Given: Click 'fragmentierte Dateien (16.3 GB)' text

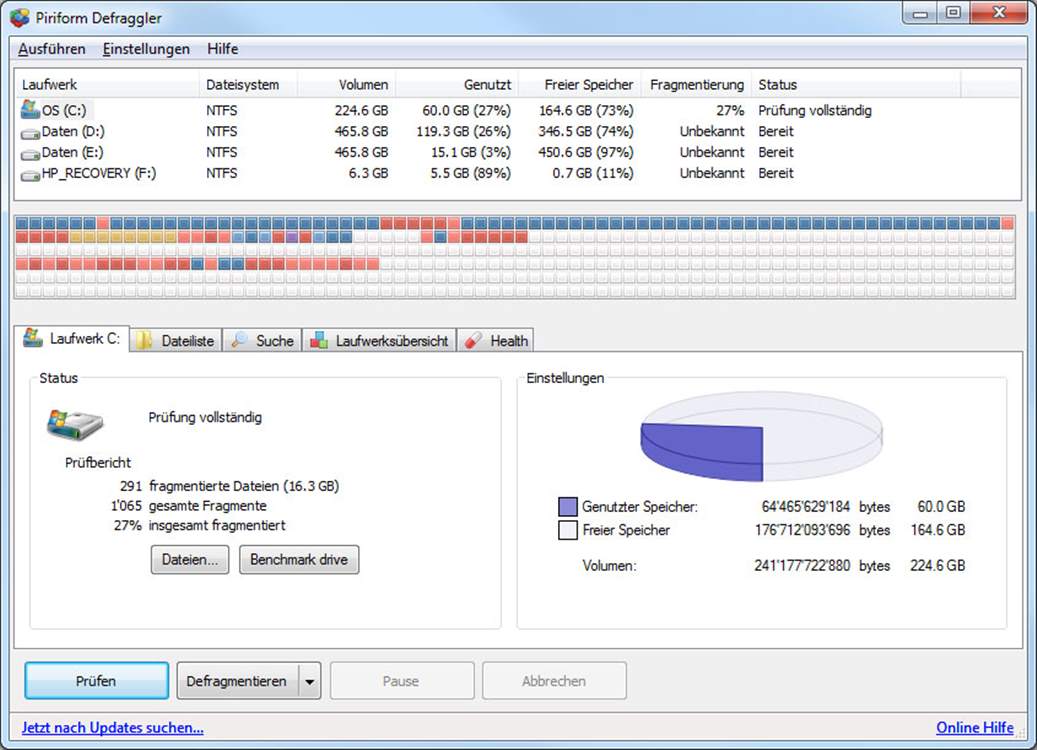Looking at the screenshot, I should tap(244, 486).
